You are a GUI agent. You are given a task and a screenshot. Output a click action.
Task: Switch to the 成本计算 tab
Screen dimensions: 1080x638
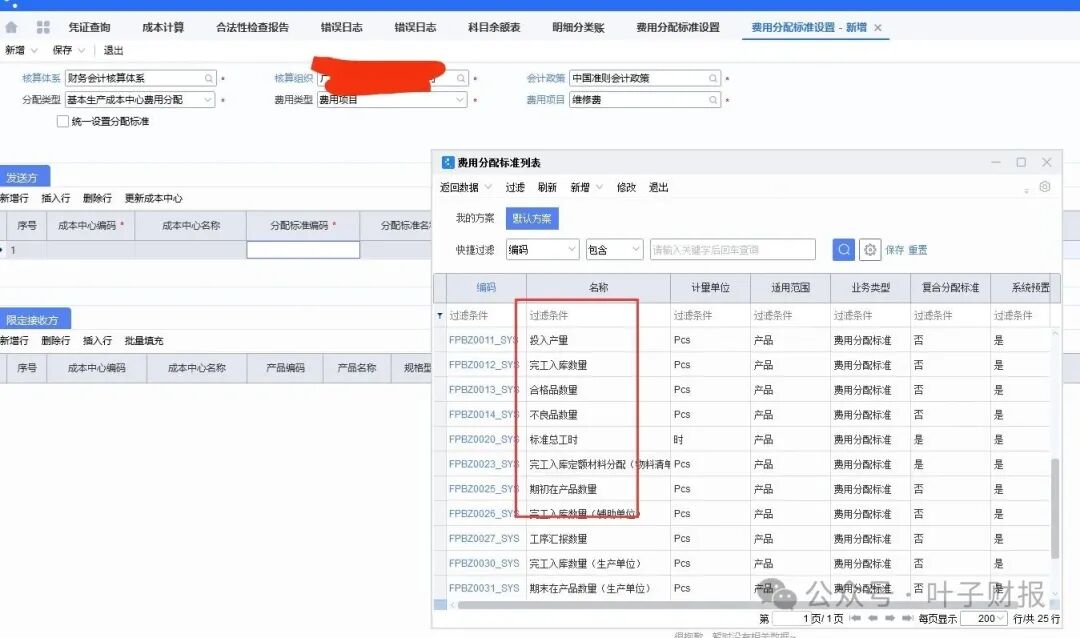click(163, 28)
